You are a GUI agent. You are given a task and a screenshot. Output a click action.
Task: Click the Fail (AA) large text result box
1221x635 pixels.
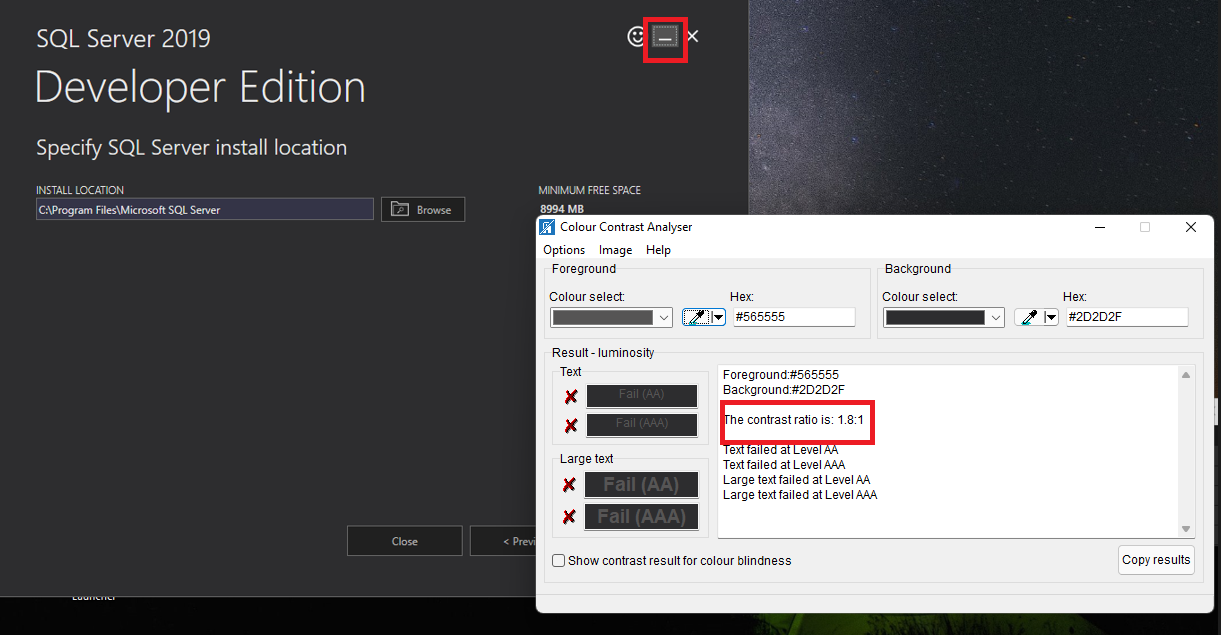641,484
